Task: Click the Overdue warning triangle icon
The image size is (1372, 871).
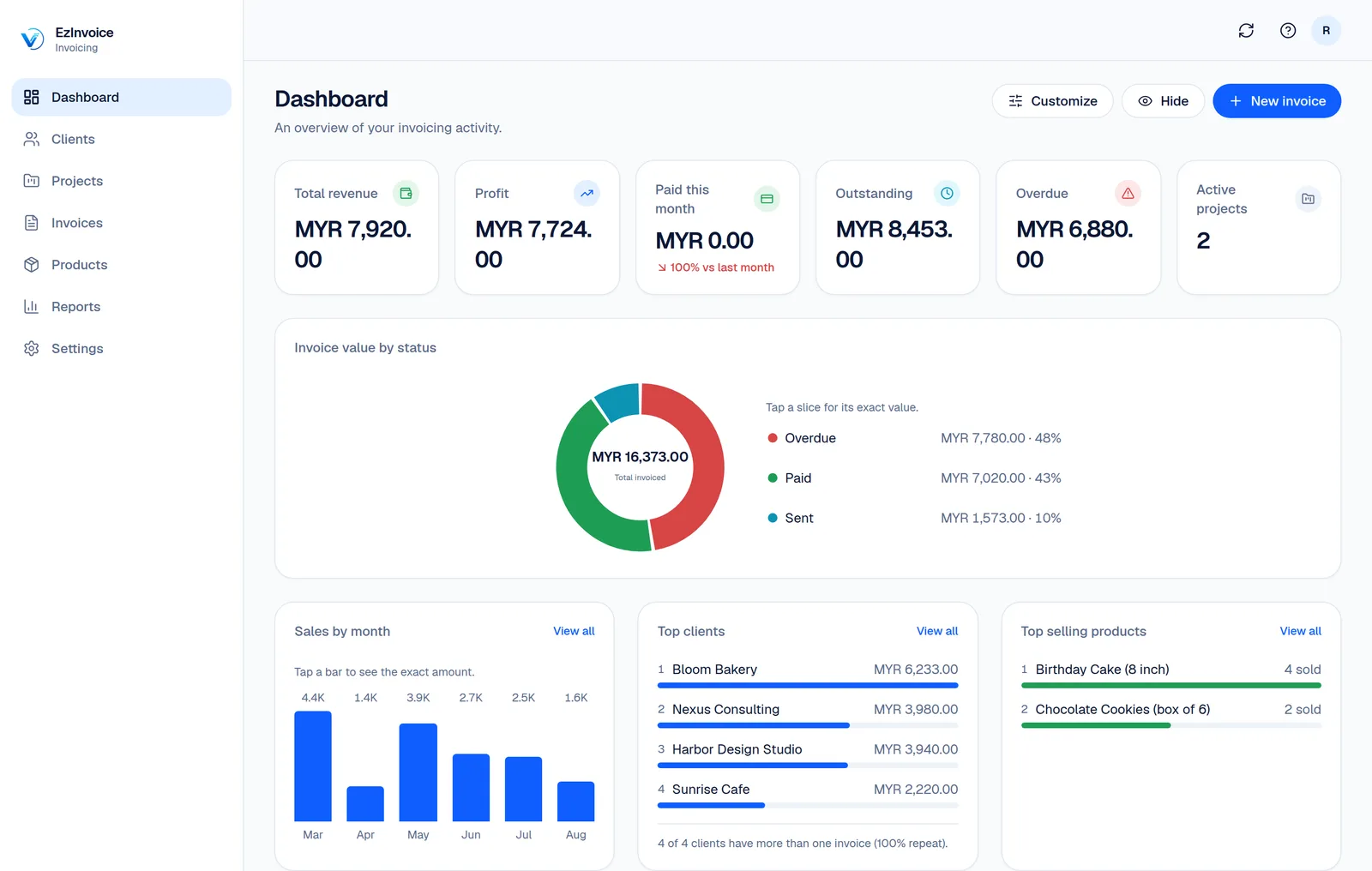Action: point(1128,194)
